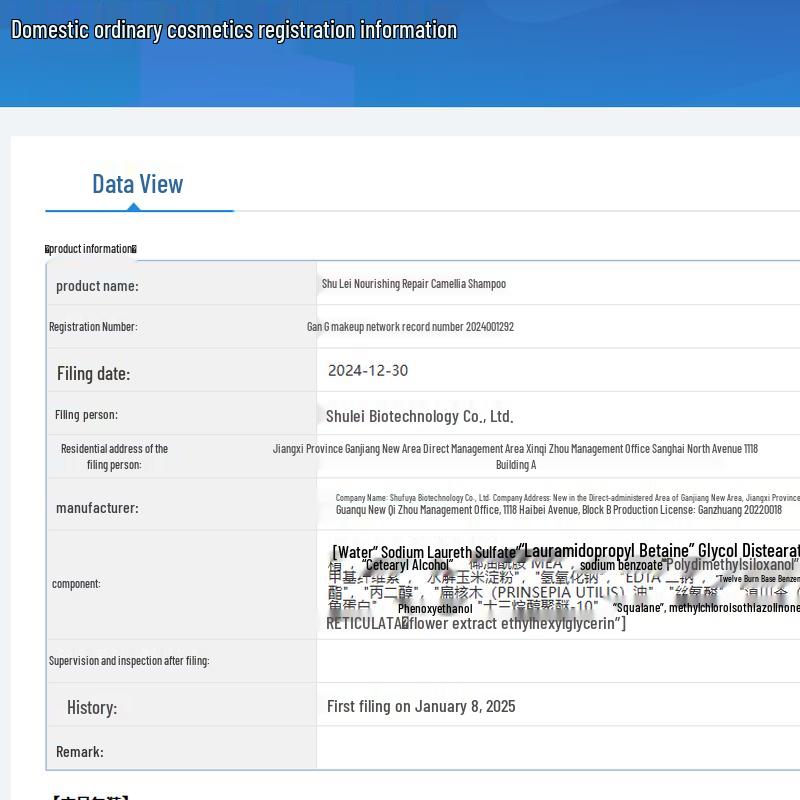Image resolution: width=800 pixels, height=800 pixels.
Task: Click the Registration Number label
Action: coord(93,327)
